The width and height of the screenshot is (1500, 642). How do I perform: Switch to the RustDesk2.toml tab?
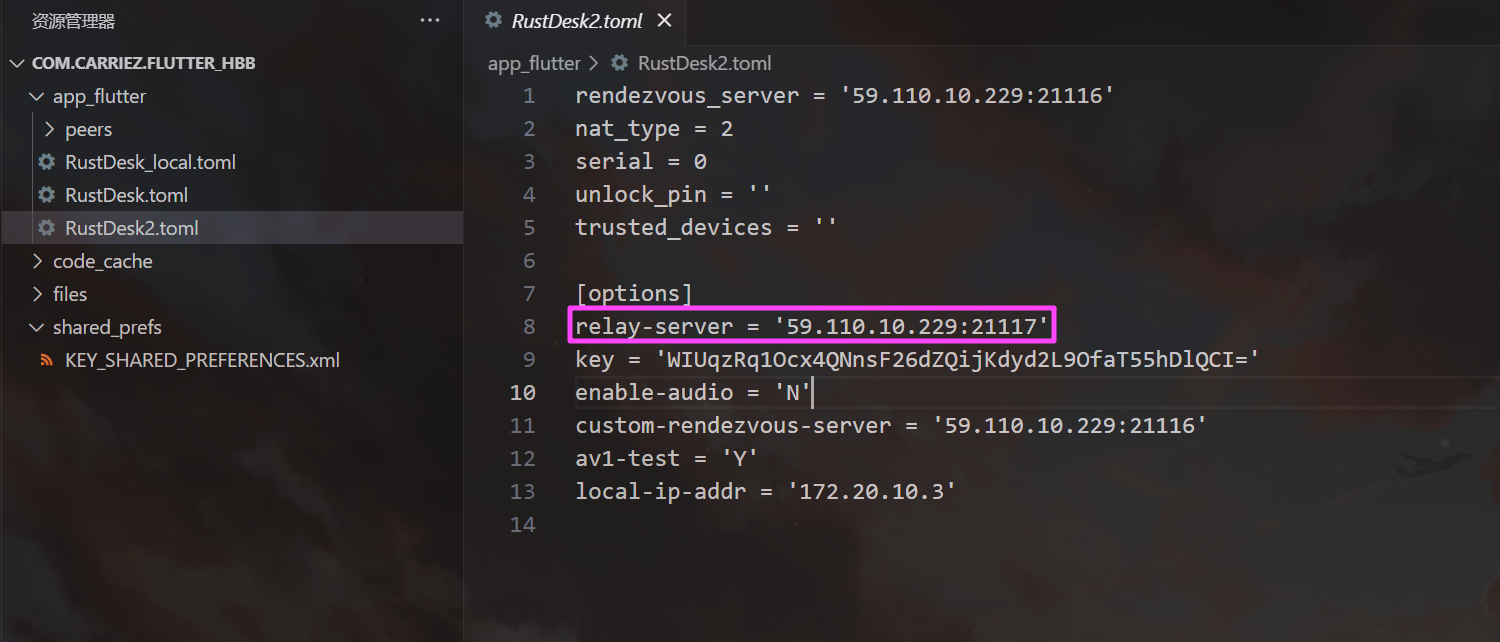coord(577,20)
